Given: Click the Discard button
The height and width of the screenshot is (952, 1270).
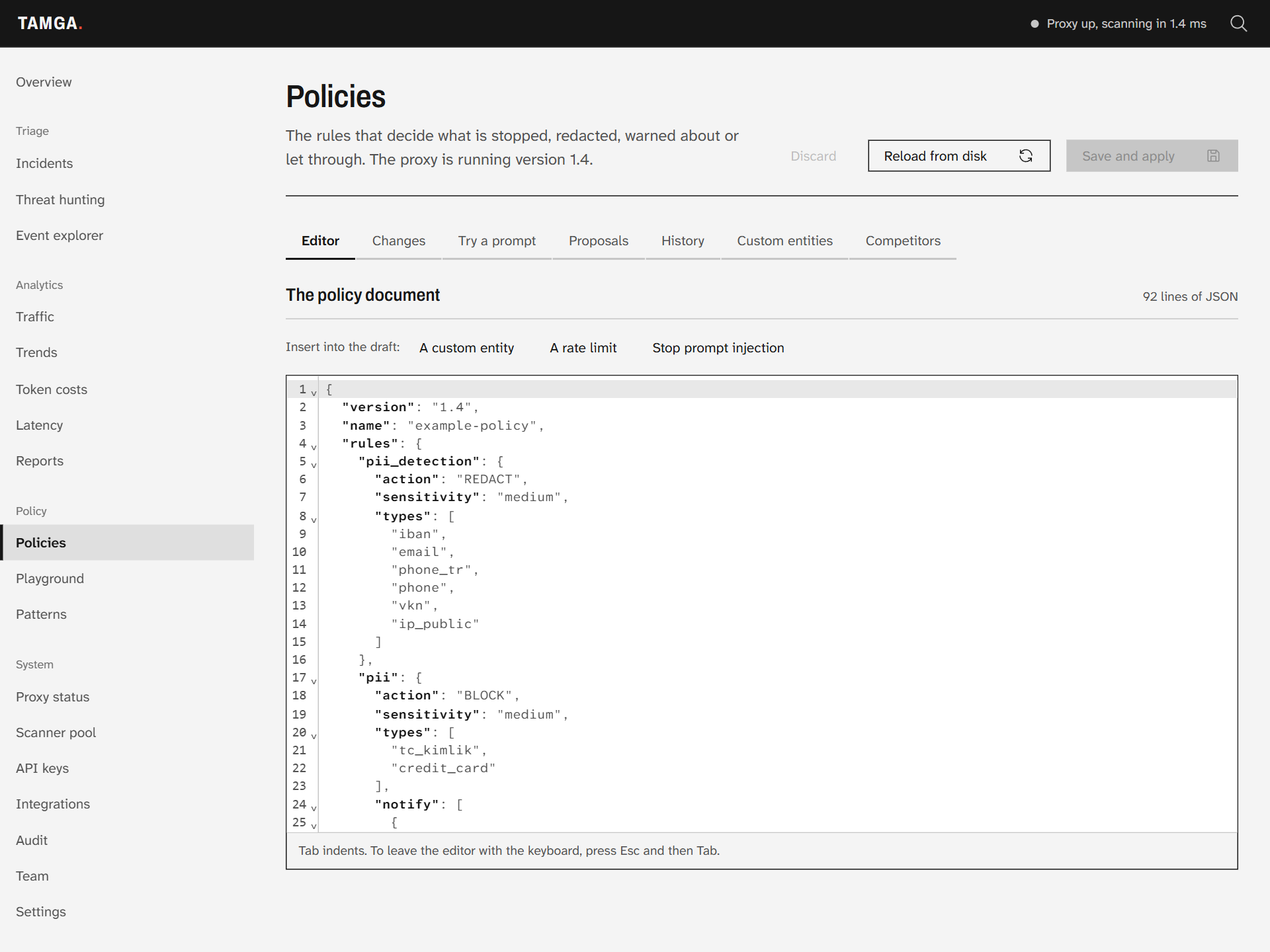Looking at the screenshot, I should [813, 156].
